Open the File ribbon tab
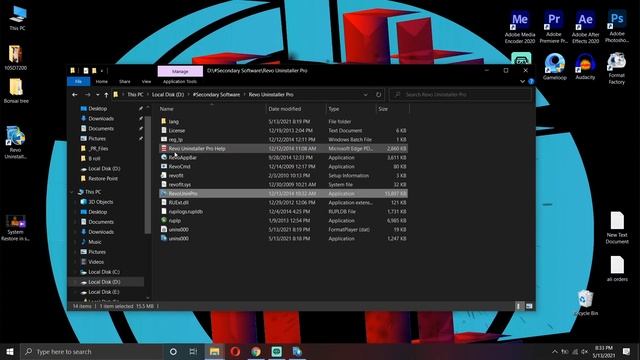The width and height of the screenshot is (640, 360). [x=78, y=82]
